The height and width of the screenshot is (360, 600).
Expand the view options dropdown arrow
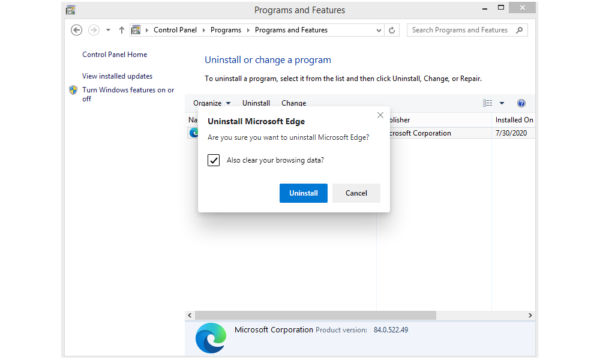[502, 103]
